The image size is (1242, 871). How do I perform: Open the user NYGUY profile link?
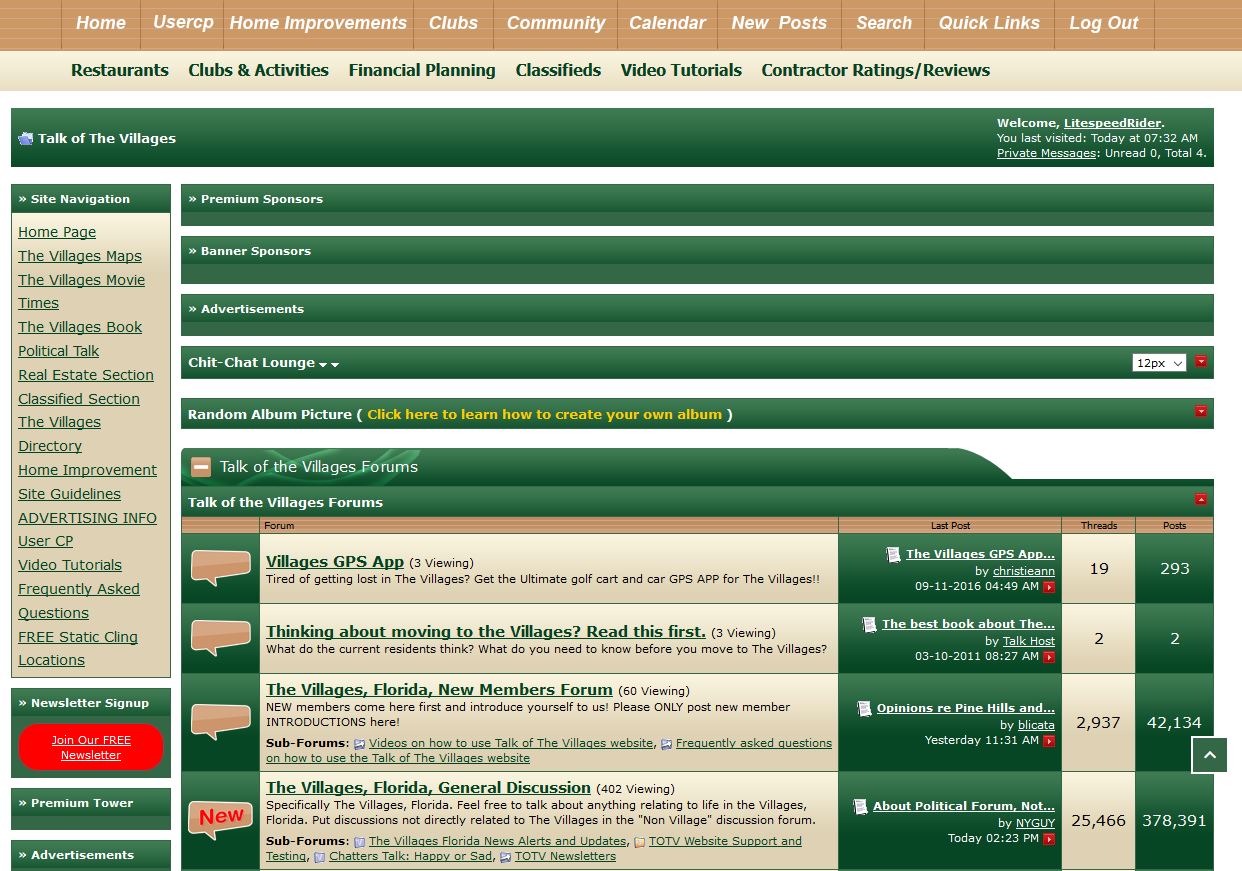pyautogui.click(x=1035, y=823)
